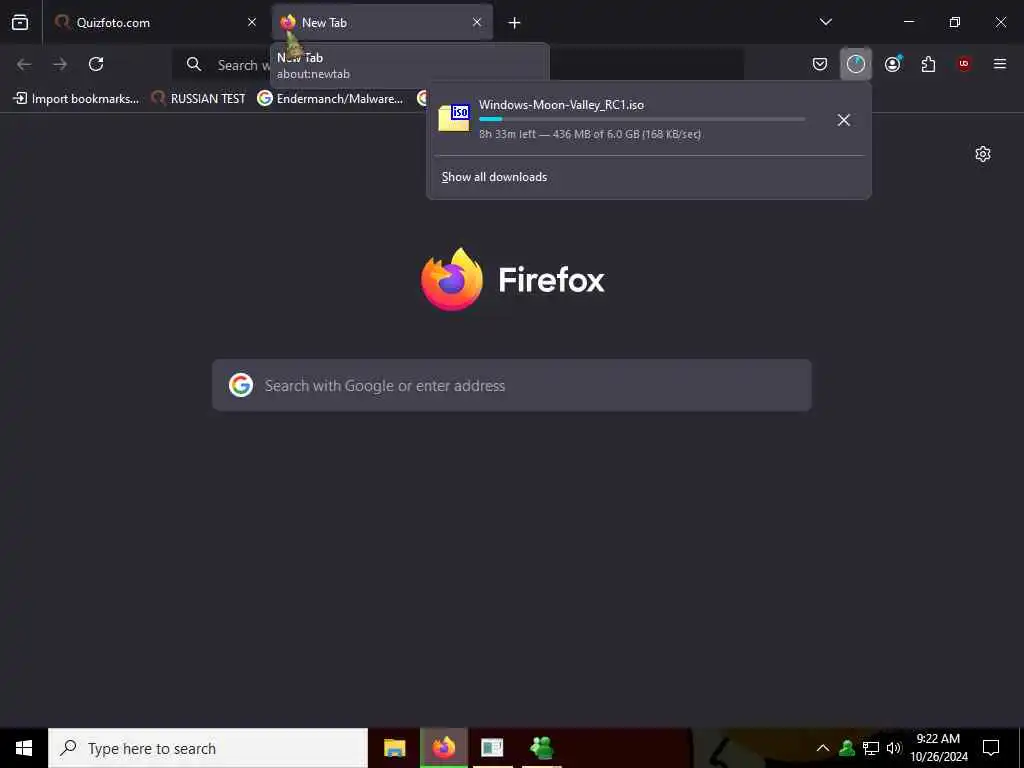1024x768 pixels.
Task: Go back one page
Action: pos(24,64)
